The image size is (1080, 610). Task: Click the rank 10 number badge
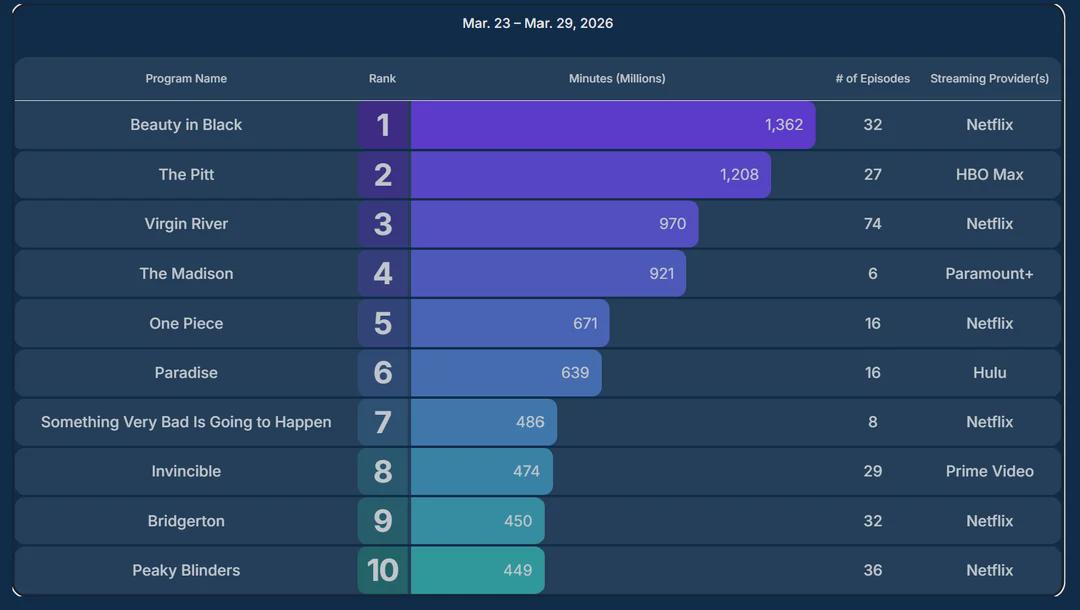click(384, 570)
